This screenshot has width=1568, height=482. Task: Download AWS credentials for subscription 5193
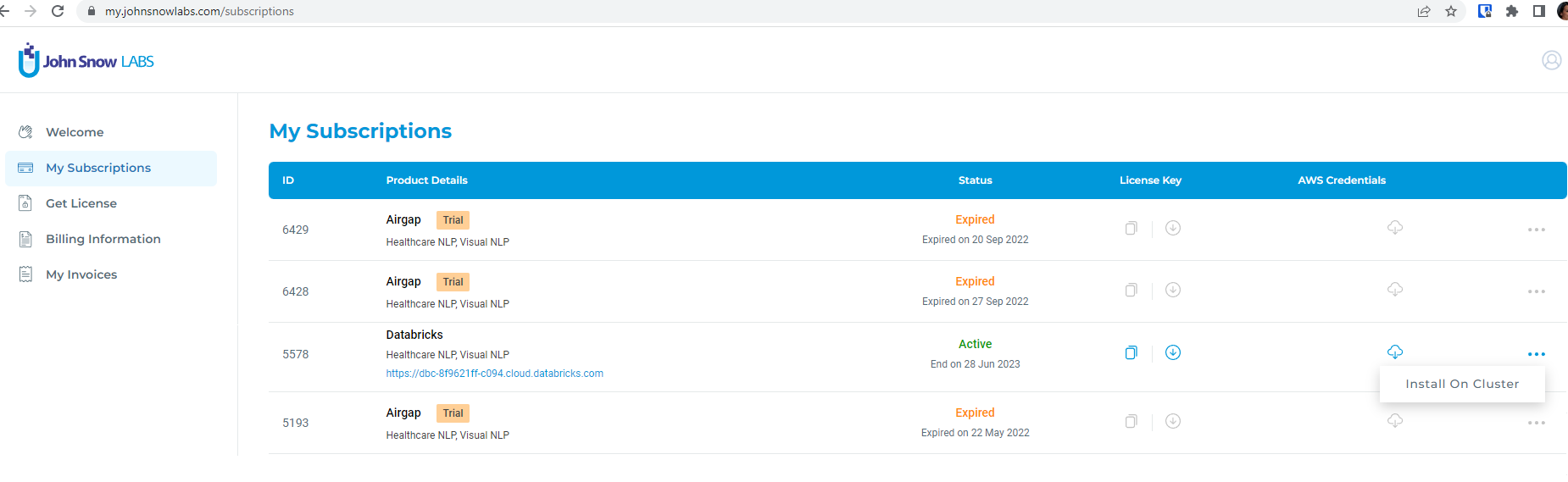[1395, 421]
